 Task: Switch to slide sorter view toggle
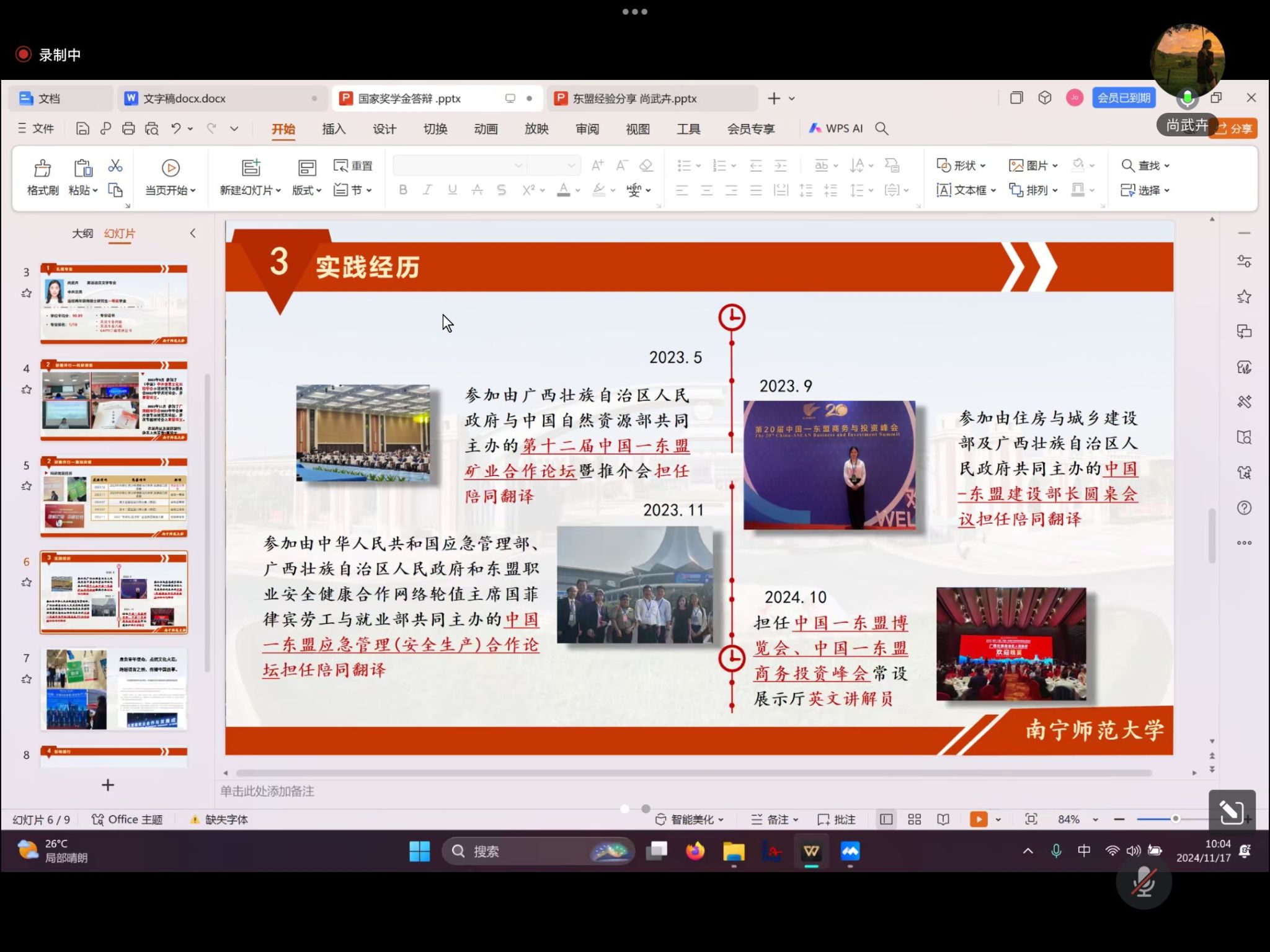tap(913, 819)
